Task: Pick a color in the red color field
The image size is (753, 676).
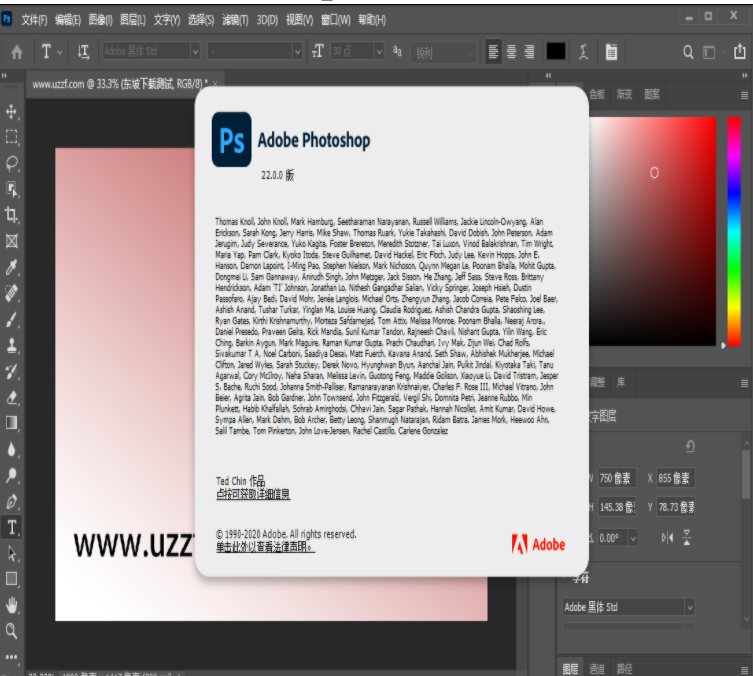Action: point(652,231)
